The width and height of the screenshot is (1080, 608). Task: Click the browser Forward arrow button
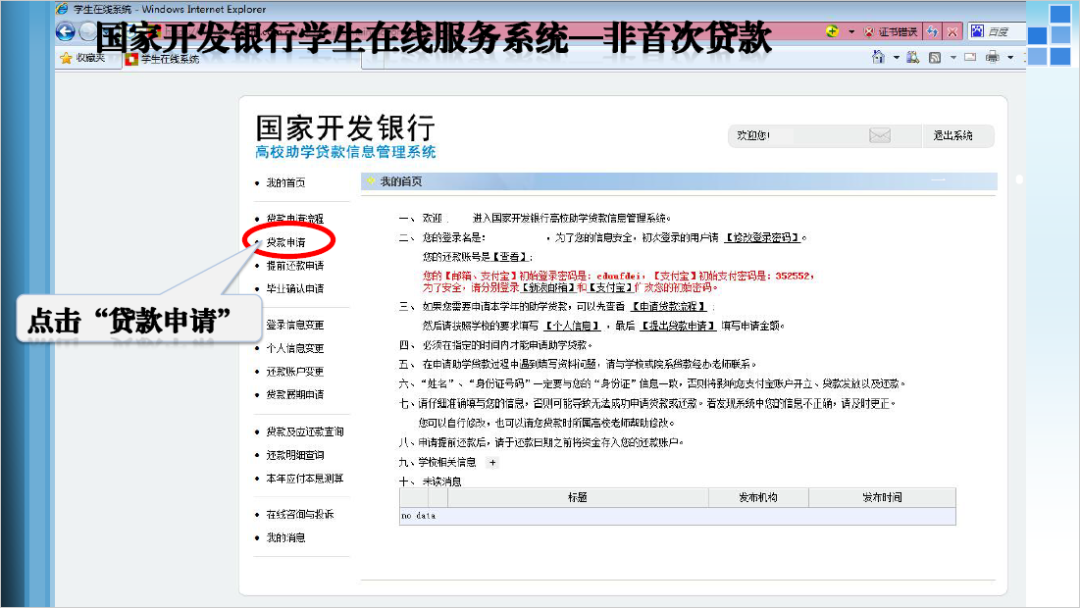click(x=87, y=31)
